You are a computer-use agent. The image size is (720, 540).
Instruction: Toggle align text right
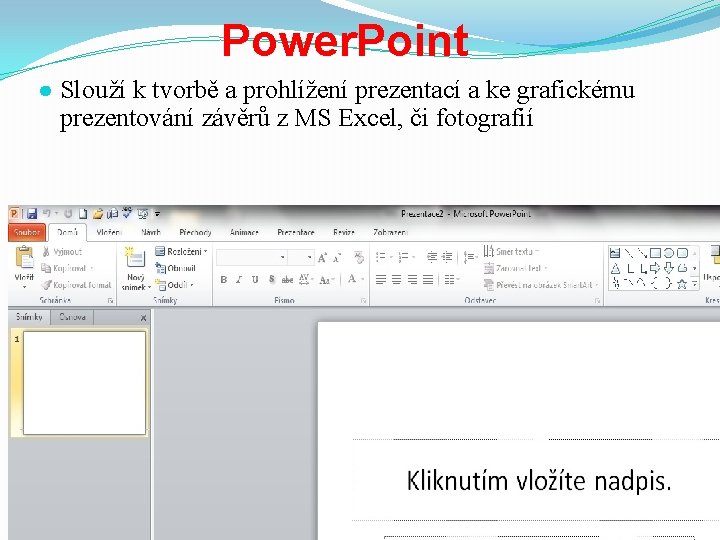[x=412, y=279]
